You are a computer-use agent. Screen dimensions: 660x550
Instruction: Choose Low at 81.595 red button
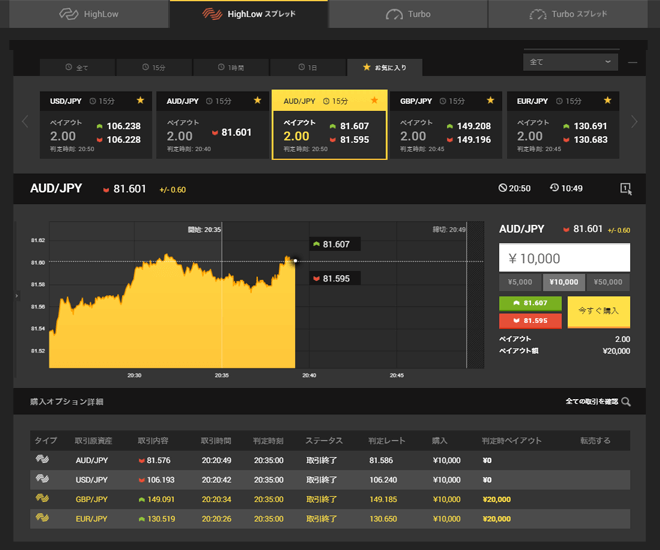pos(530,321)
